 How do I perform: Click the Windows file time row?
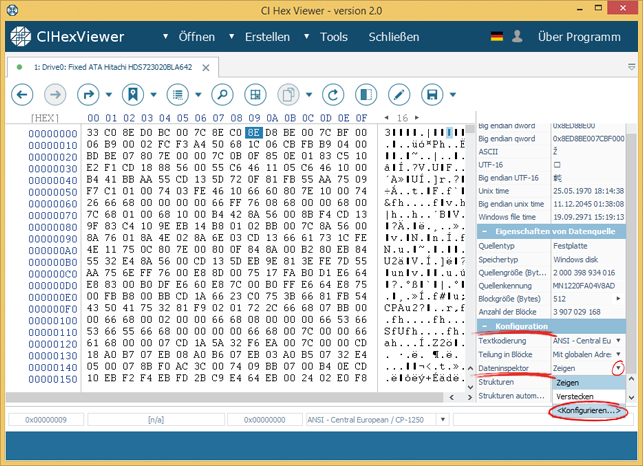[x=551, y=217]
